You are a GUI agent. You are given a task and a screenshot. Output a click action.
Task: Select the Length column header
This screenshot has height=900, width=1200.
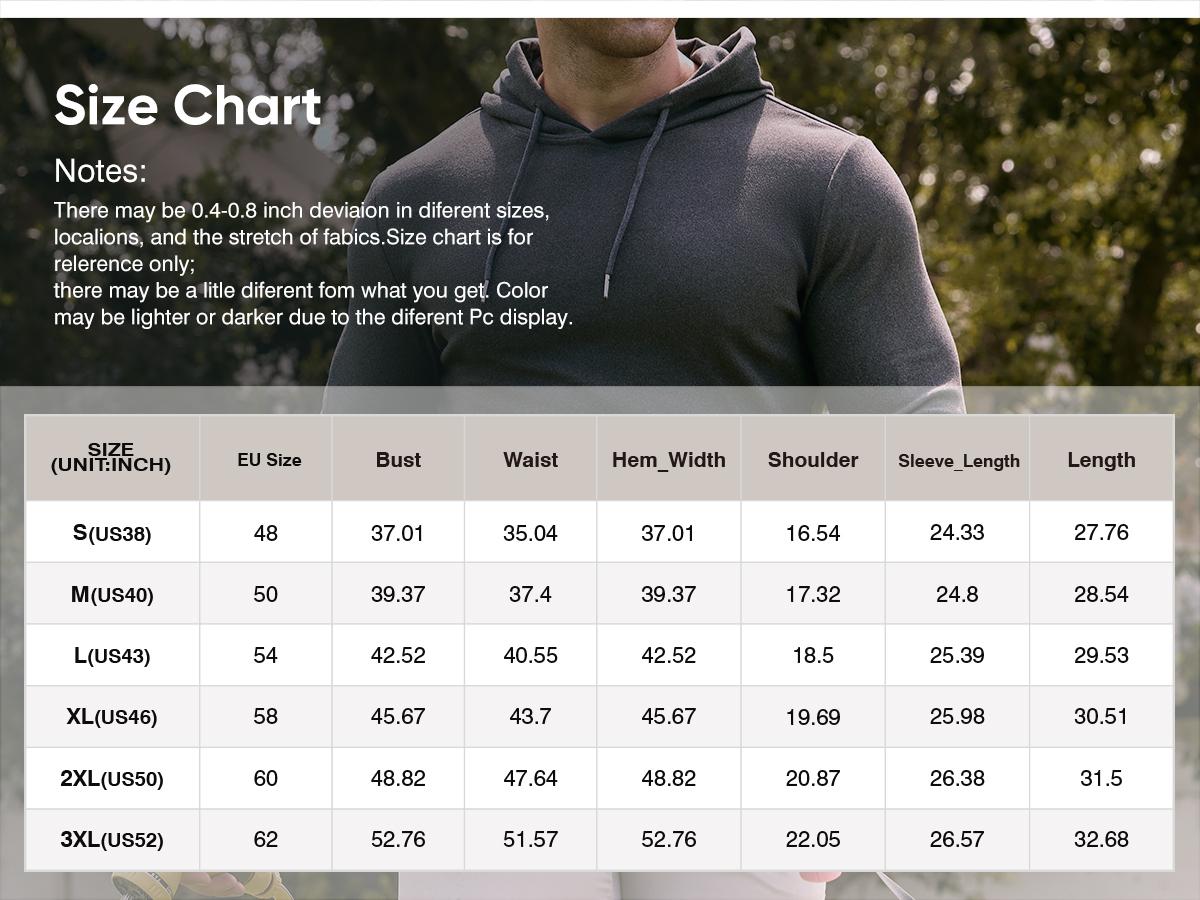coord(1101,460)
